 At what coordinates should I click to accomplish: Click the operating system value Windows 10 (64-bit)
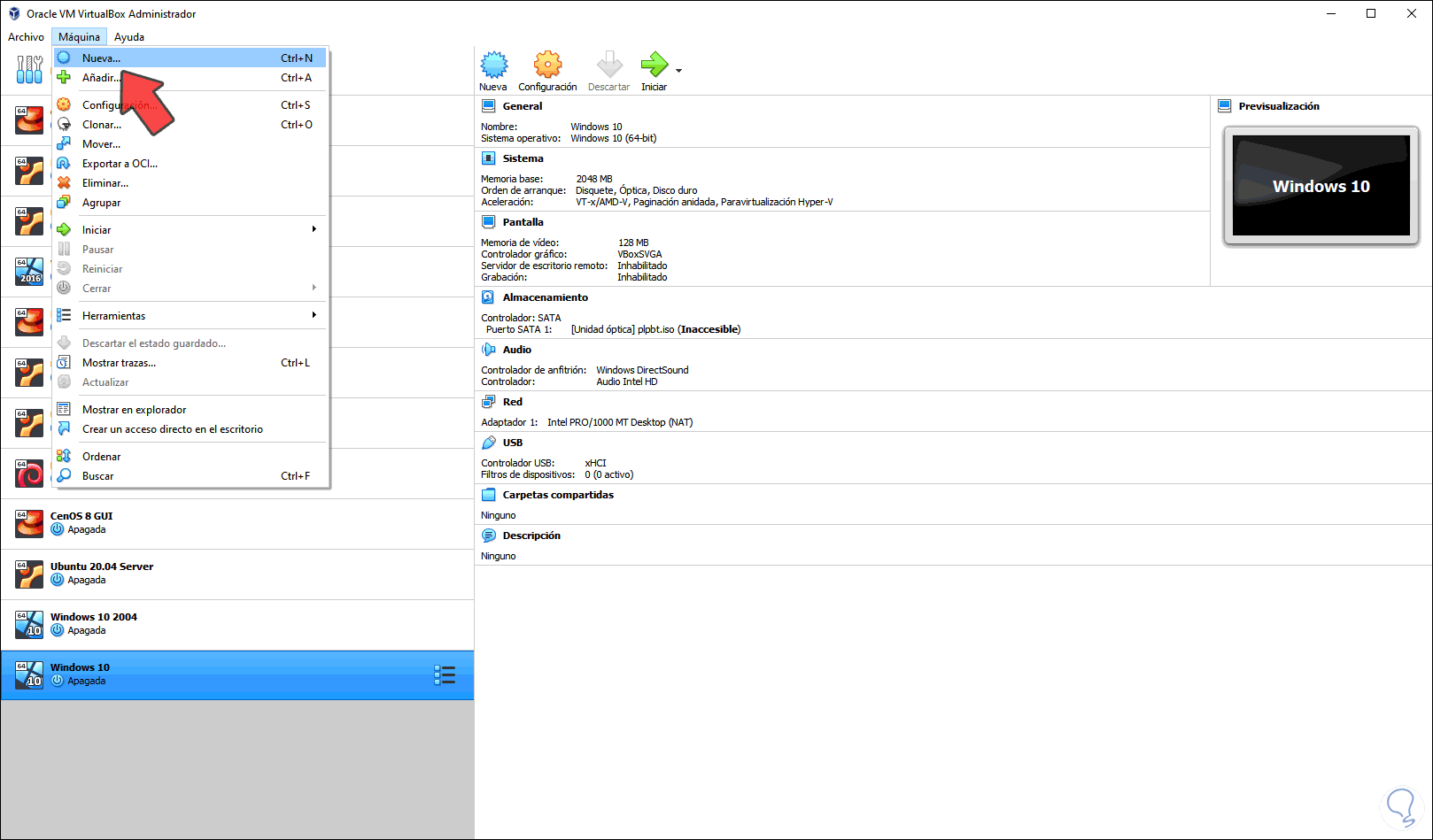tap(613, 138)
